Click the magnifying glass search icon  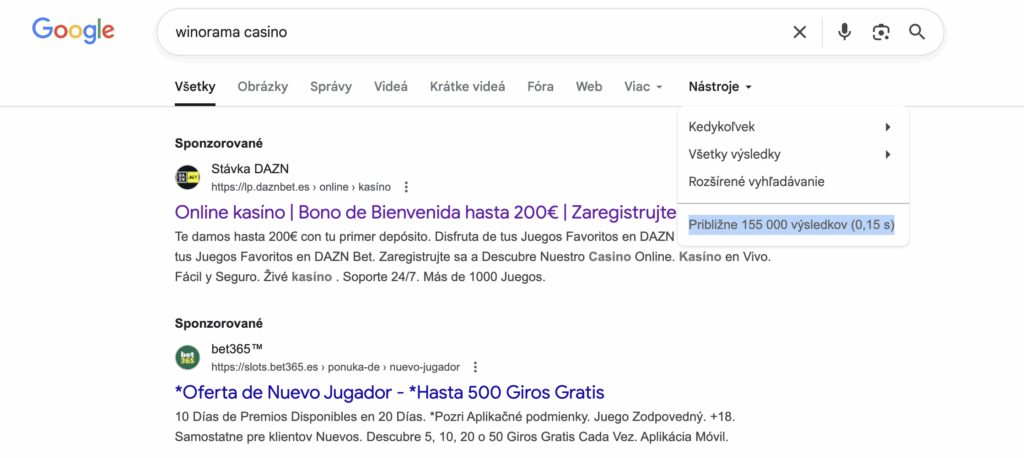pyautogui.click(x=917, y=32)
